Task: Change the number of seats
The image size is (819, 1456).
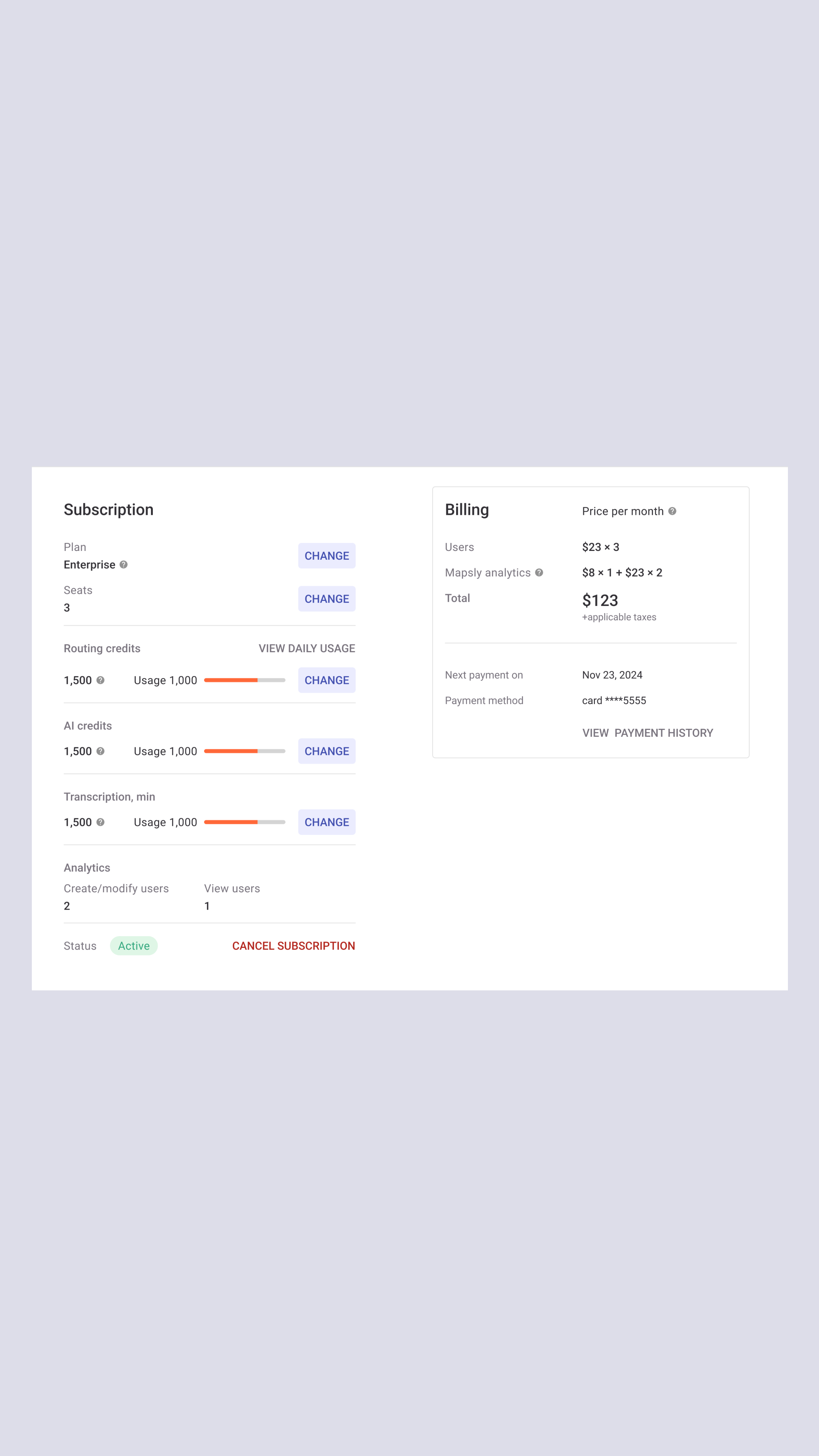Action: pos(327,599)
